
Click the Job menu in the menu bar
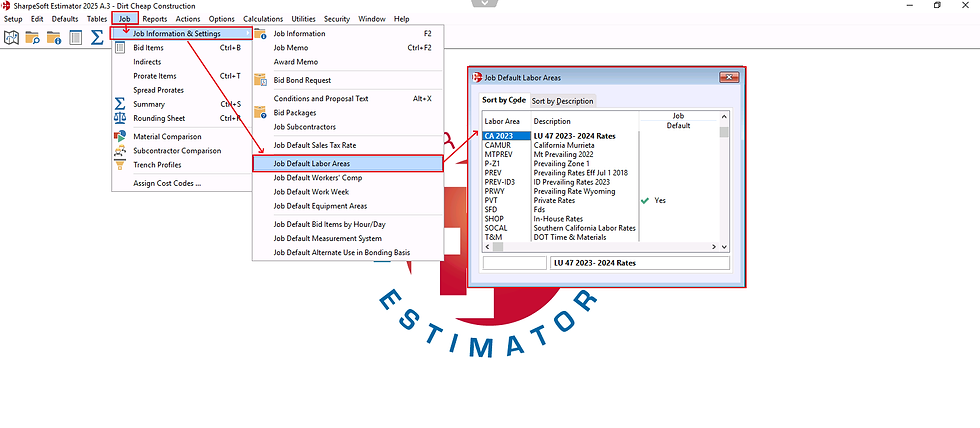(125, 19)
